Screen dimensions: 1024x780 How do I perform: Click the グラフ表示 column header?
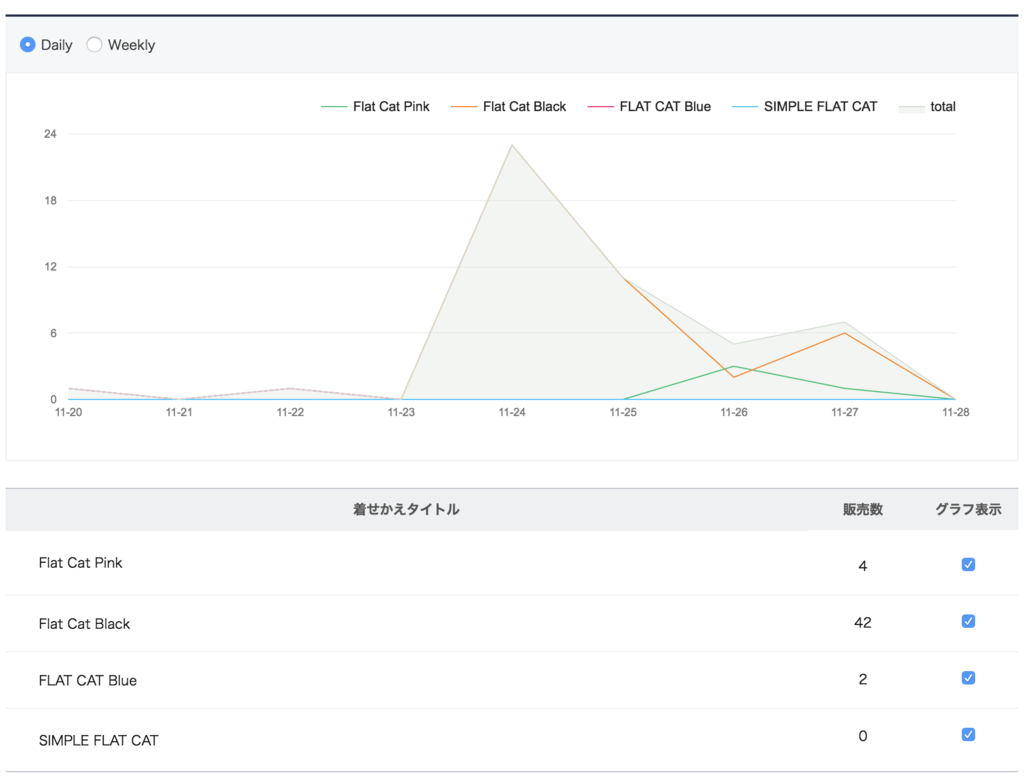968,510
